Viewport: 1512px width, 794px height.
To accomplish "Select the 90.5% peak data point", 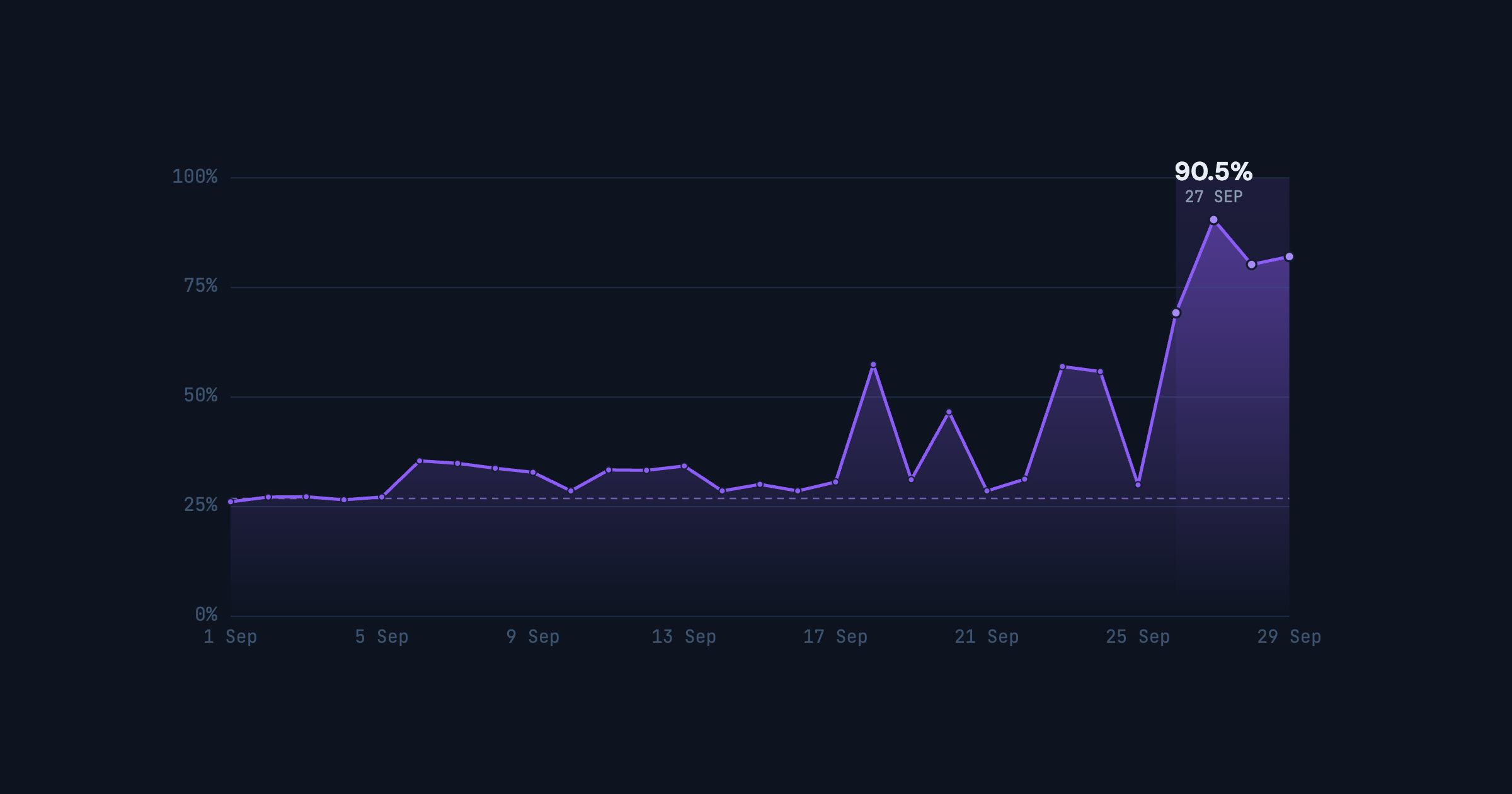I will tap(1213, 220).
